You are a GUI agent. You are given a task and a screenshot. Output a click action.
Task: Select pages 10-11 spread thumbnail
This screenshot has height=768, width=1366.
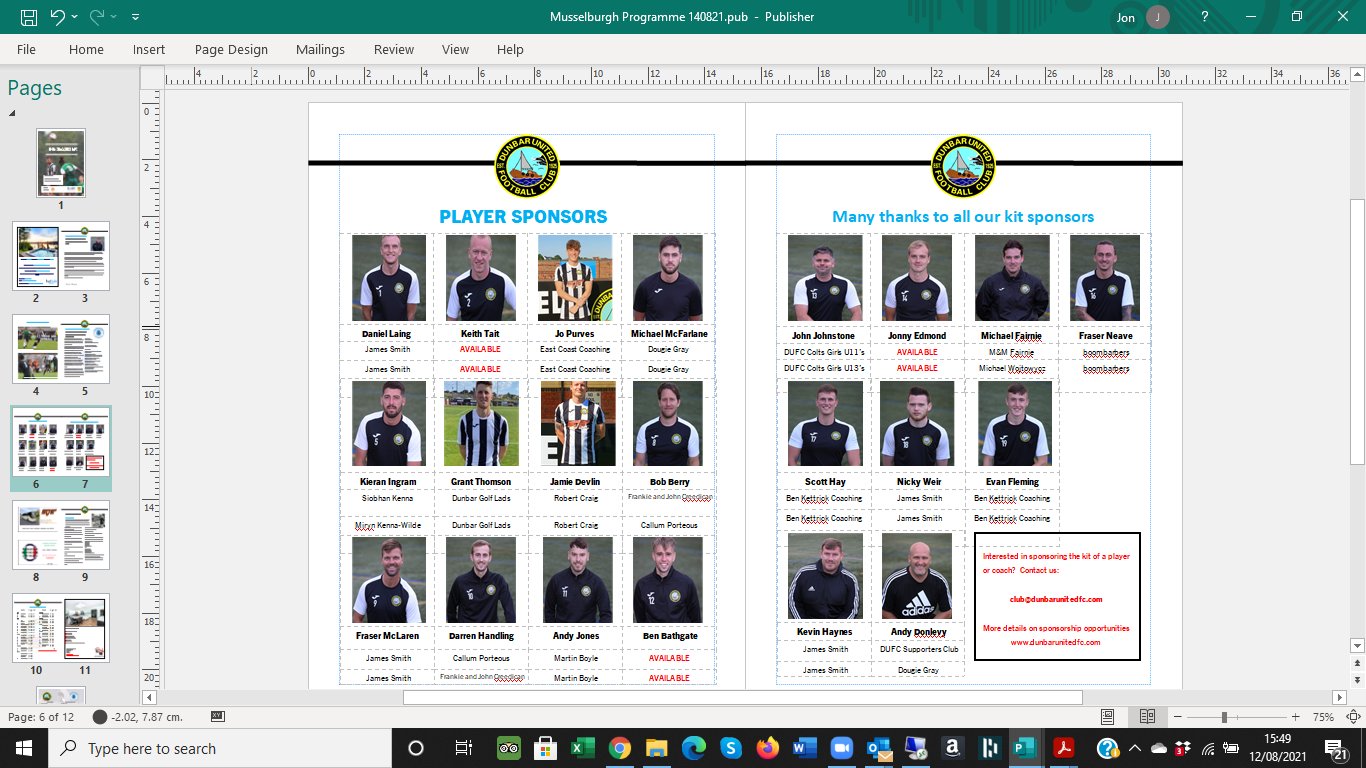coord(61,627)
